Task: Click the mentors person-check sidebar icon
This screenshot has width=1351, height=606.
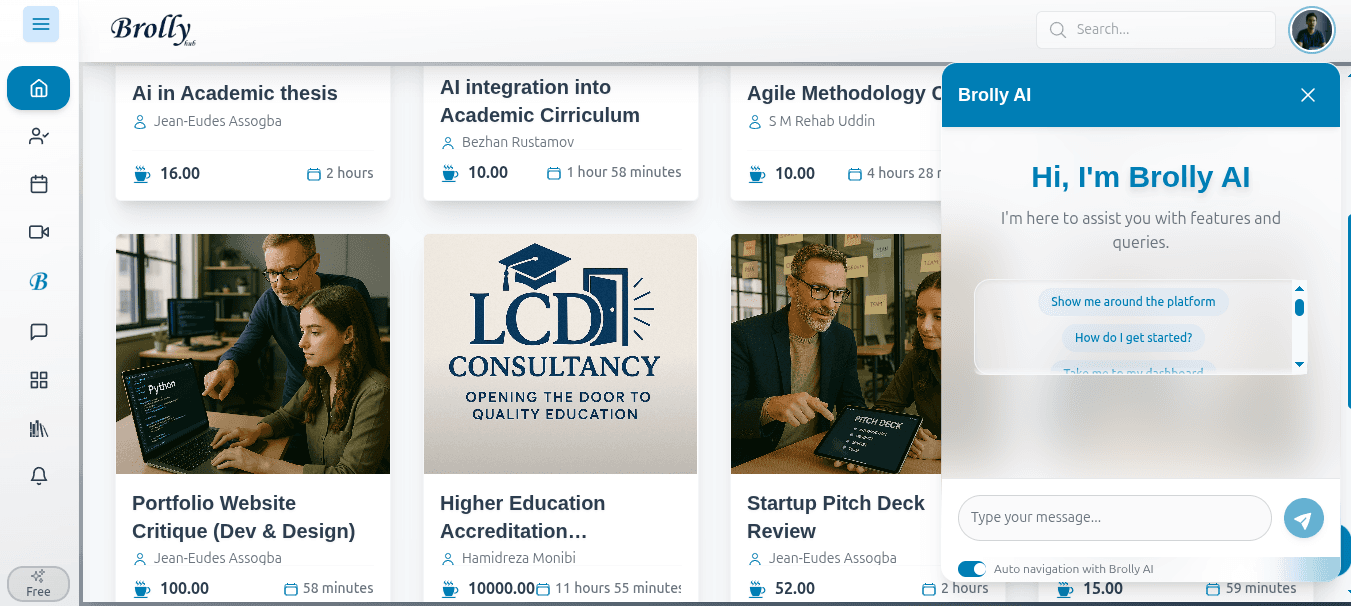Action: click(38, 136)
